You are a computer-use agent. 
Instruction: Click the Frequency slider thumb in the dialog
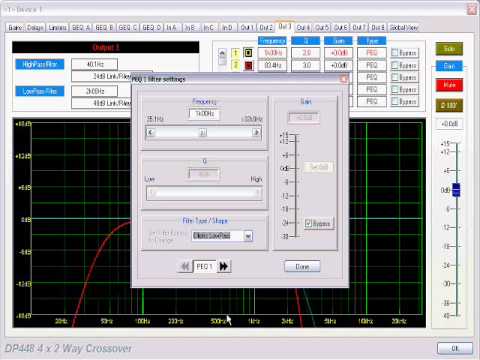pos(203,133)
